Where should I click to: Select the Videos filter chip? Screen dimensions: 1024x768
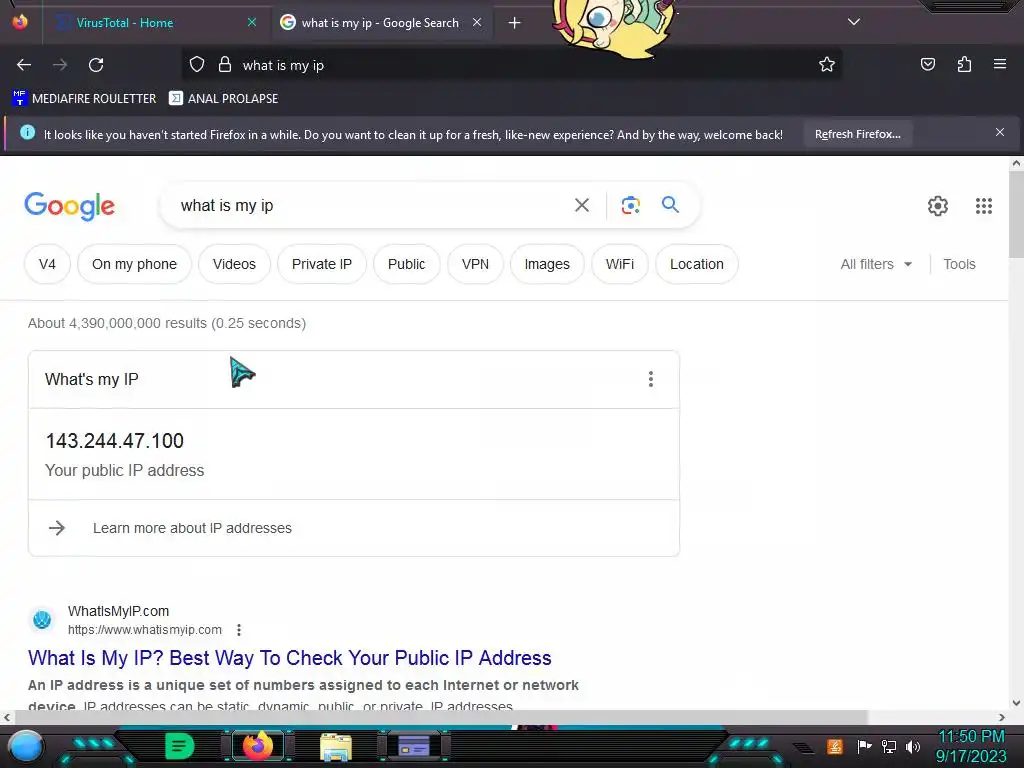[234, 264]
